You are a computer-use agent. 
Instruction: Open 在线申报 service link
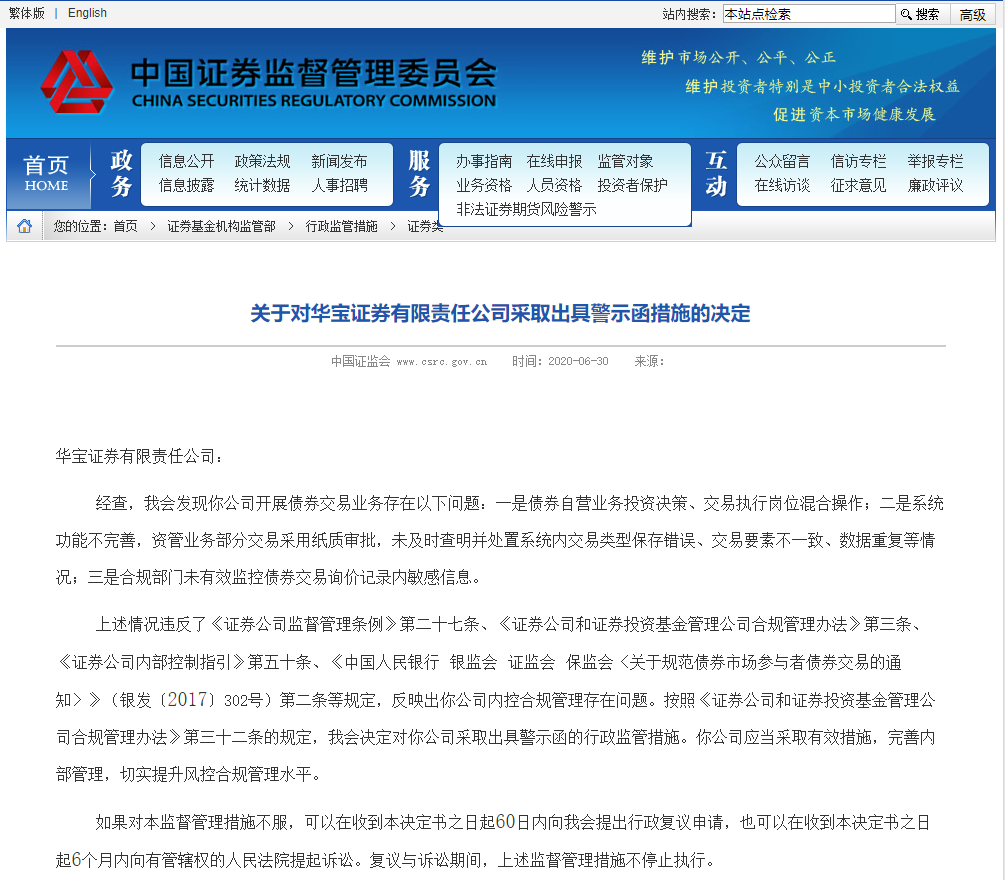click(x=554, y=161)
